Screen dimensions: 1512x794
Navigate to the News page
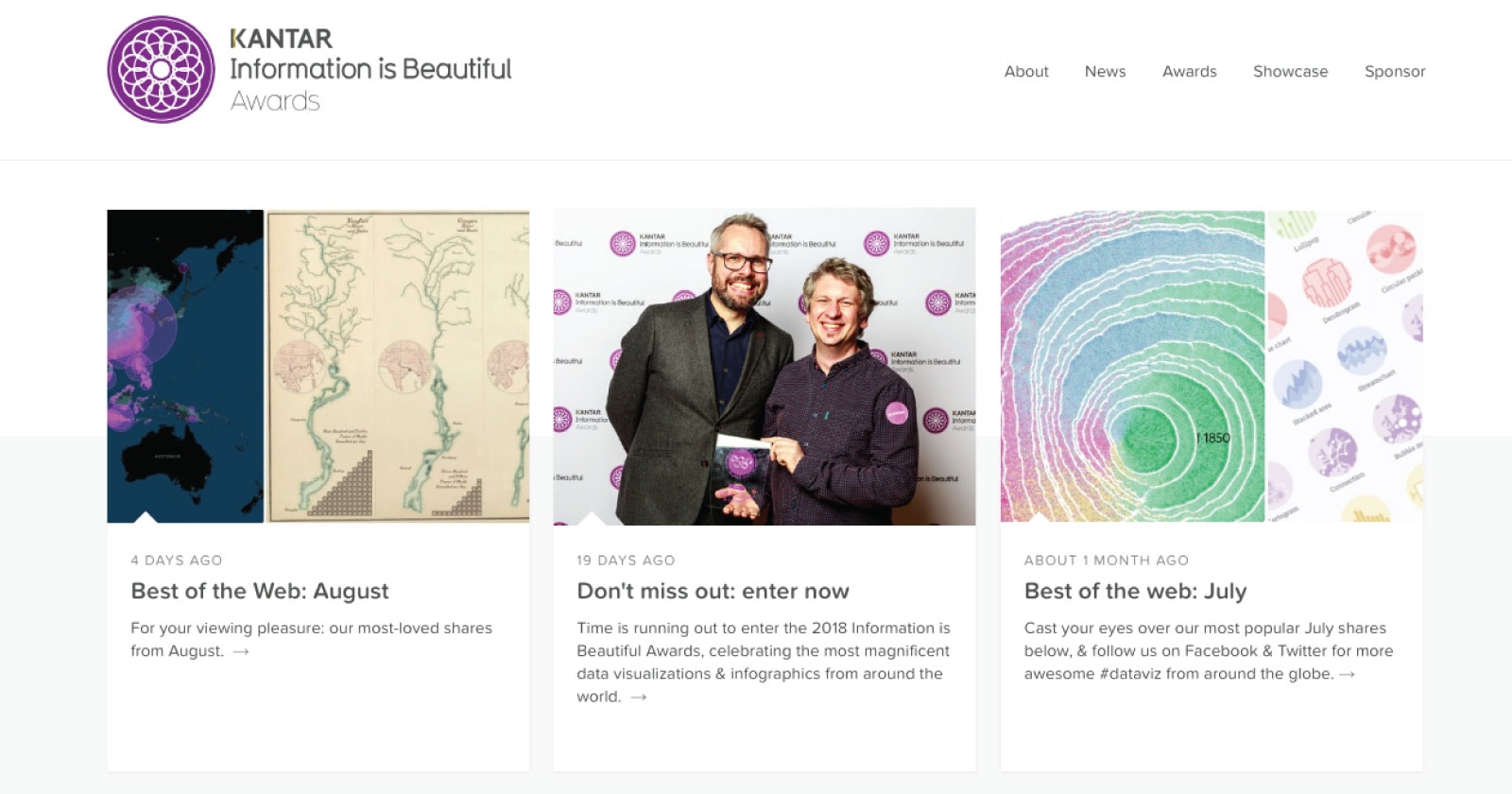coord(1105,71)
